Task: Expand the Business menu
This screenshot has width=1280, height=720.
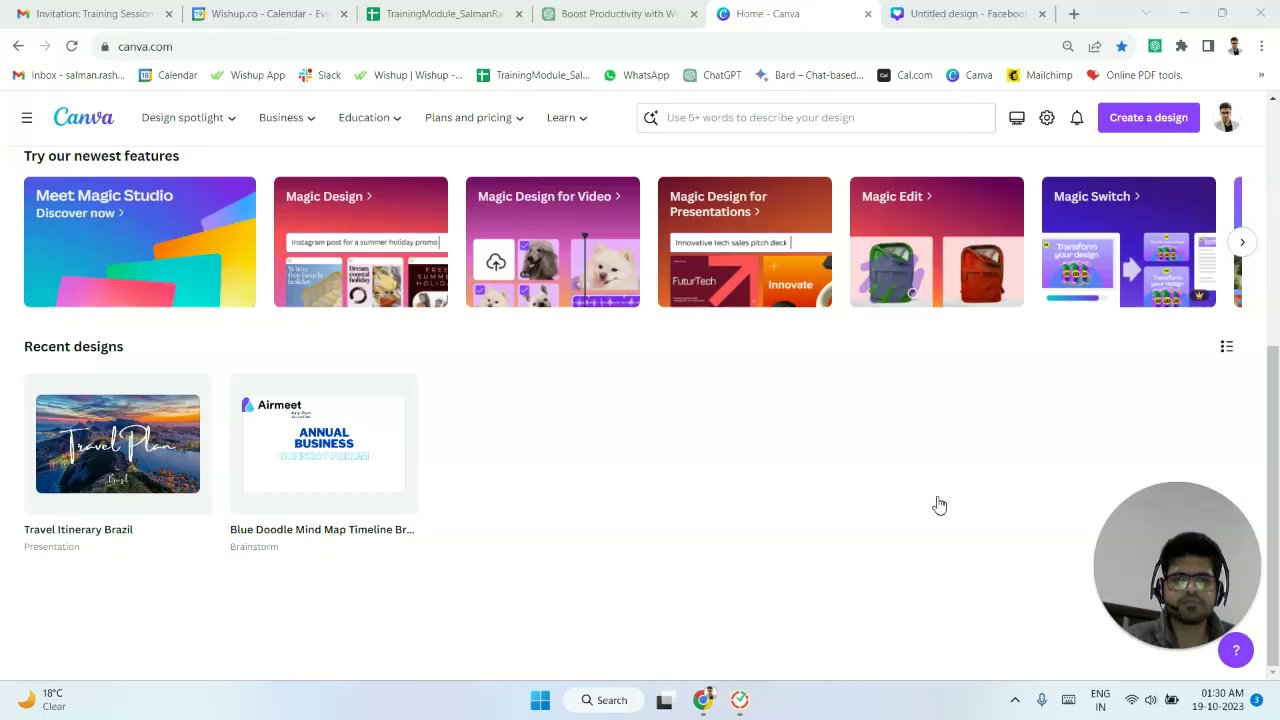Action: pos(287,118)
